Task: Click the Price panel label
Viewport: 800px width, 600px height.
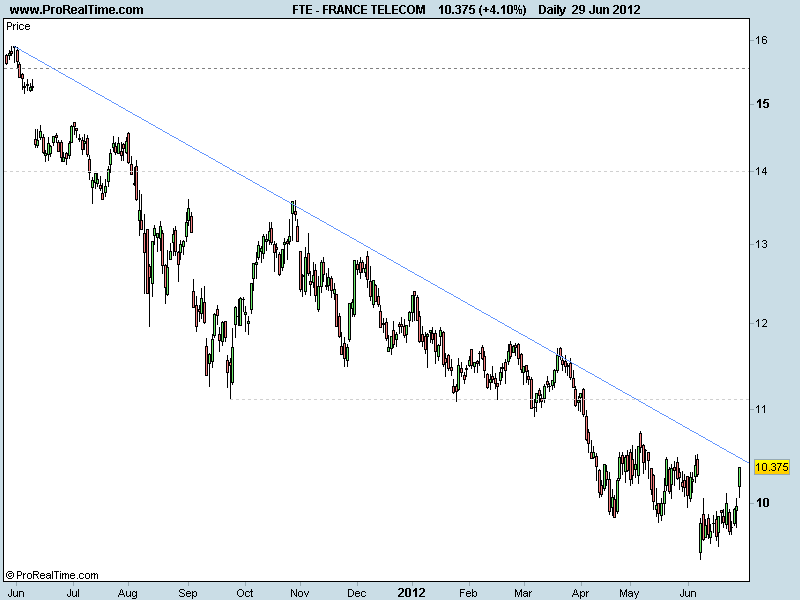Action: (x=18, y=27)
